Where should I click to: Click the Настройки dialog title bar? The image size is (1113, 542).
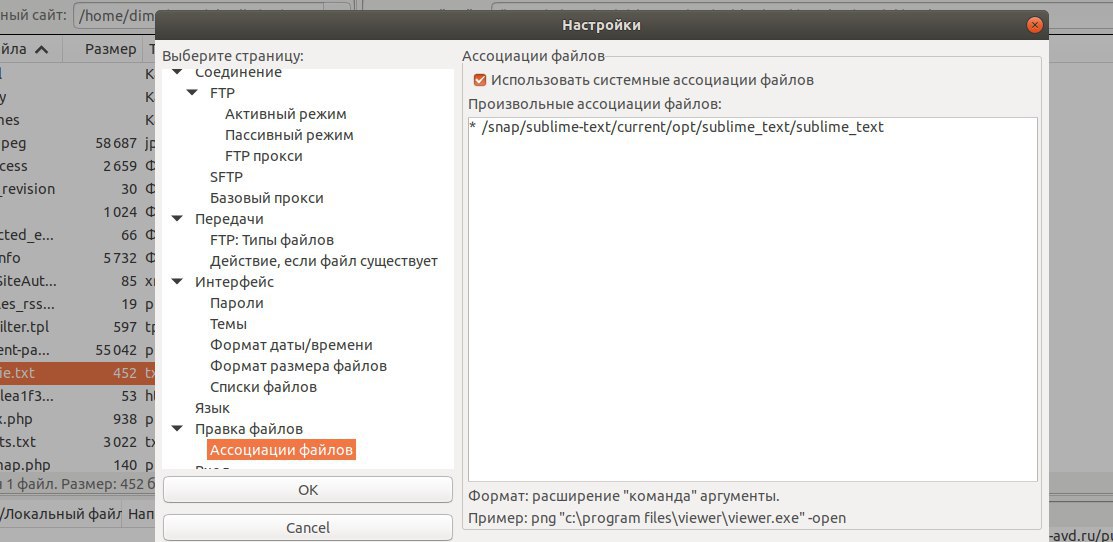[601, 26]
